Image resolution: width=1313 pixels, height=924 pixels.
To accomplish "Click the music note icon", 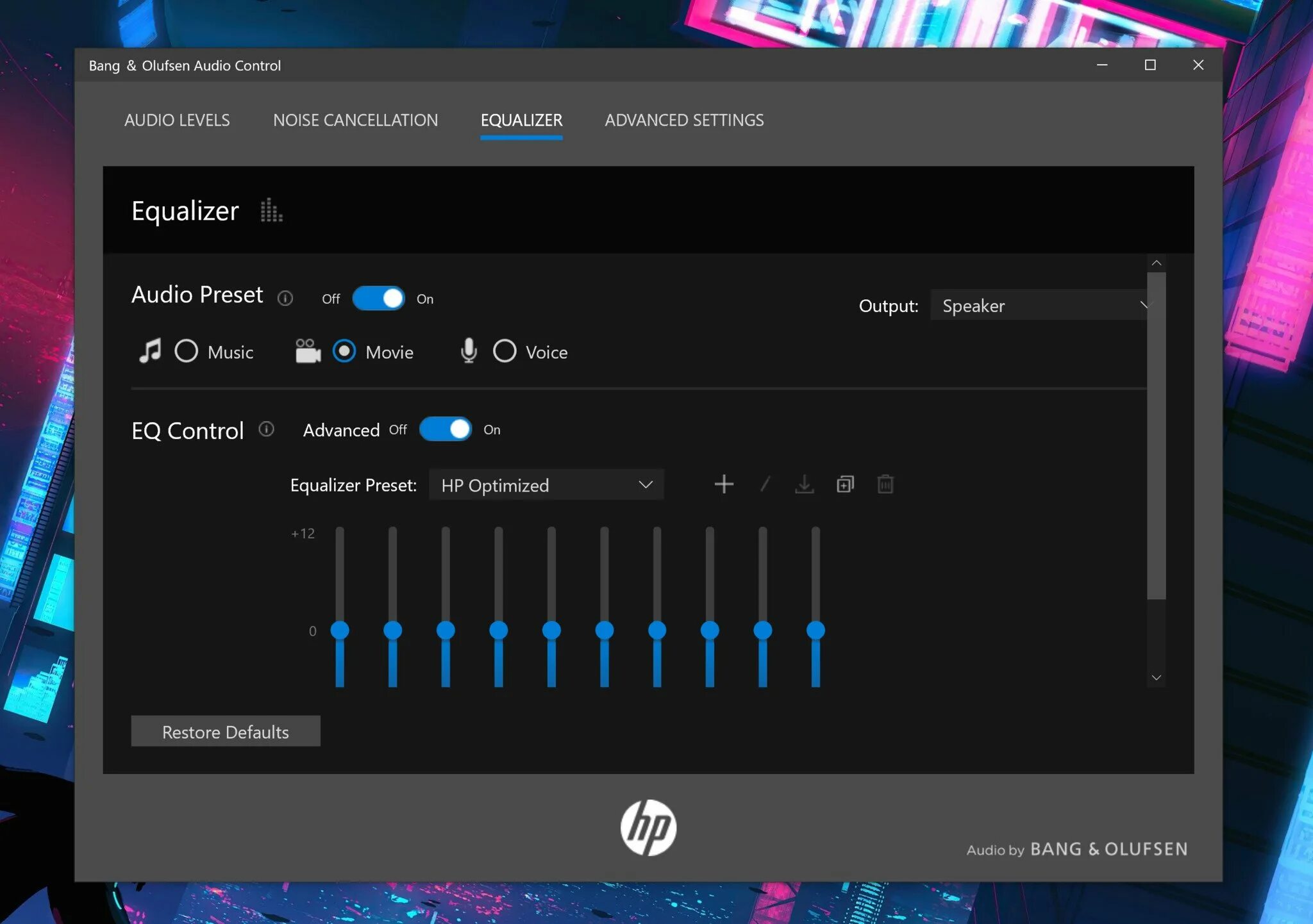I will click(150, 351).
